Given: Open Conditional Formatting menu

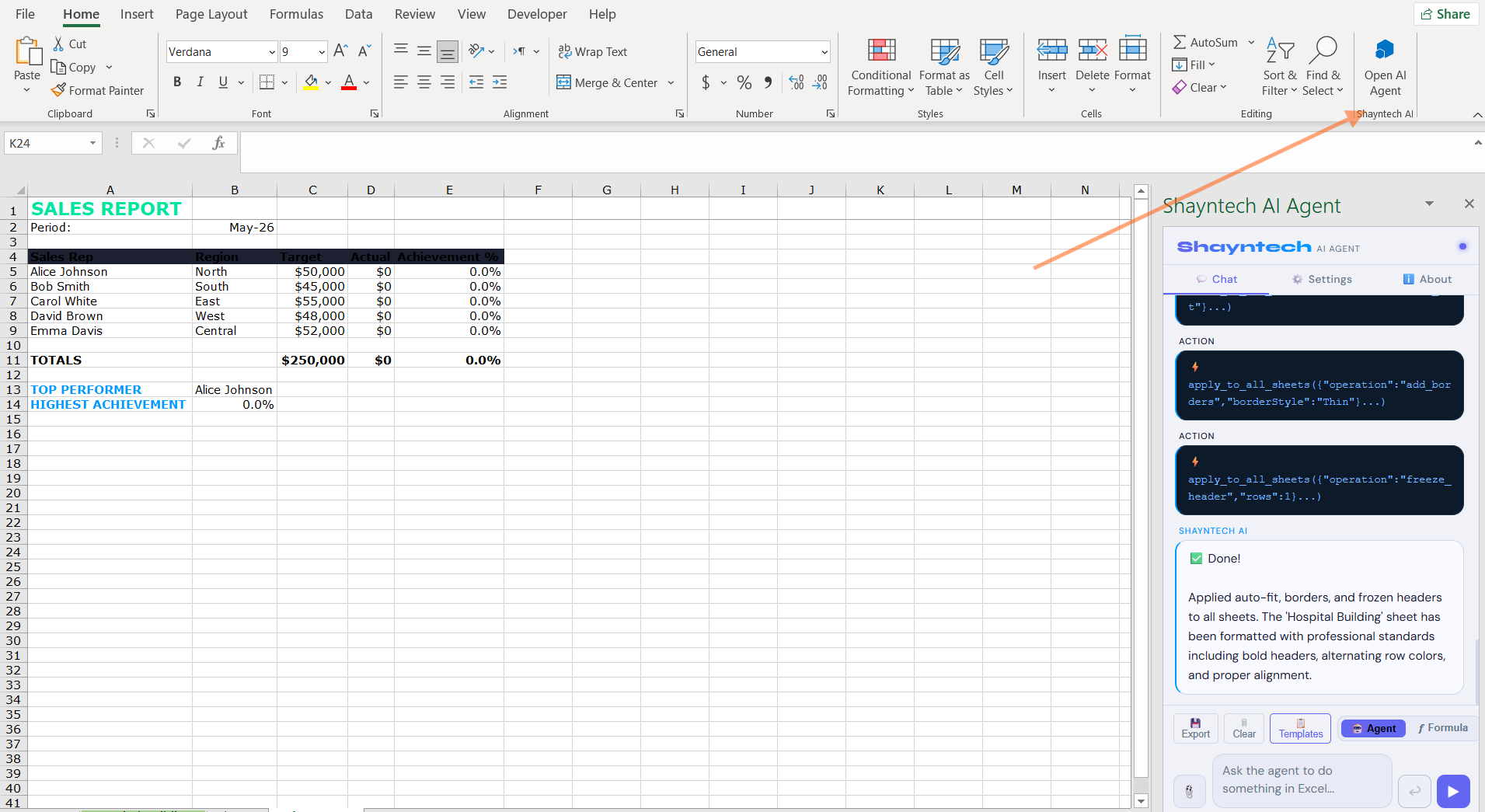Looking at the screenshot, I should pyautogui.click(x=880, y=68).
